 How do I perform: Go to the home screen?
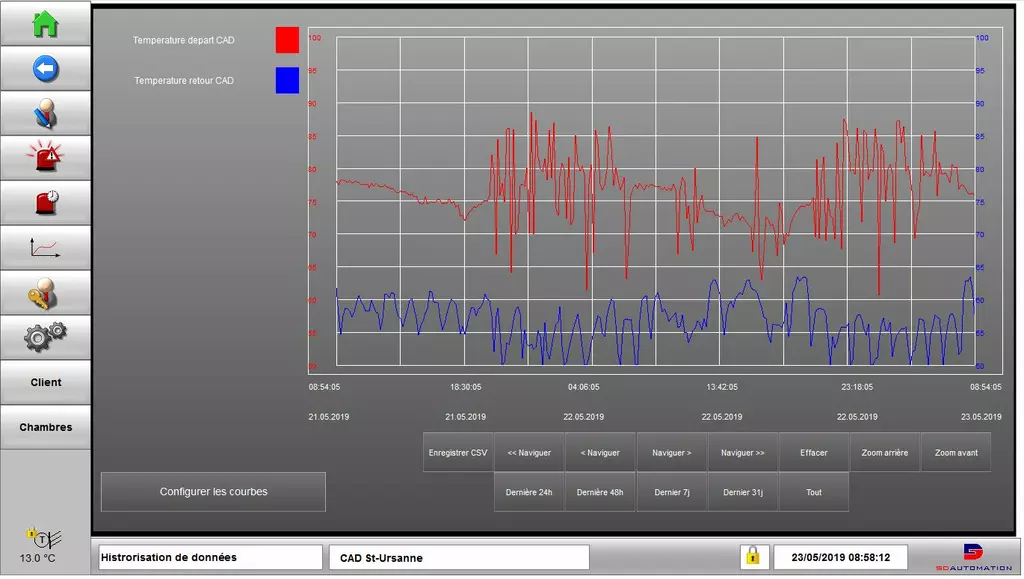click(45, 24)
